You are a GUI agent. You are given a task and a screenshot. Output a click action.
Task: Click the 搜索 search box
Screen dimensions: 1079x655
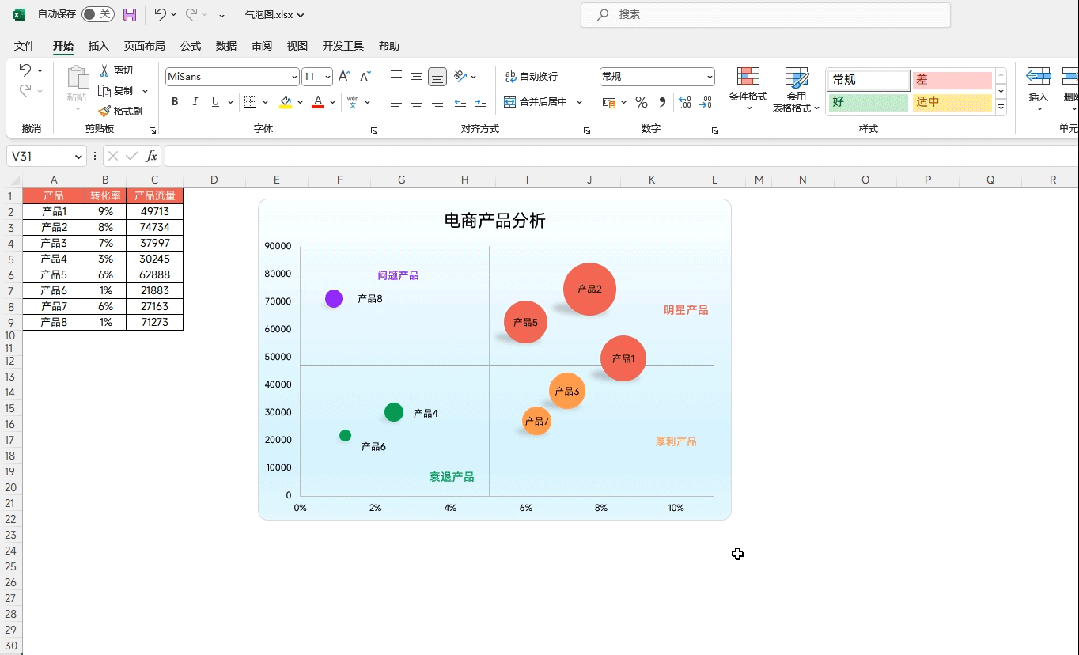coord(765,14)
